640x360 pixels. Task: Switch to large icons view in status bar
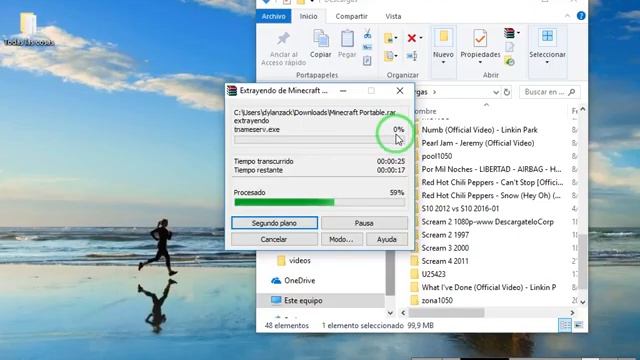click(579, 325)
